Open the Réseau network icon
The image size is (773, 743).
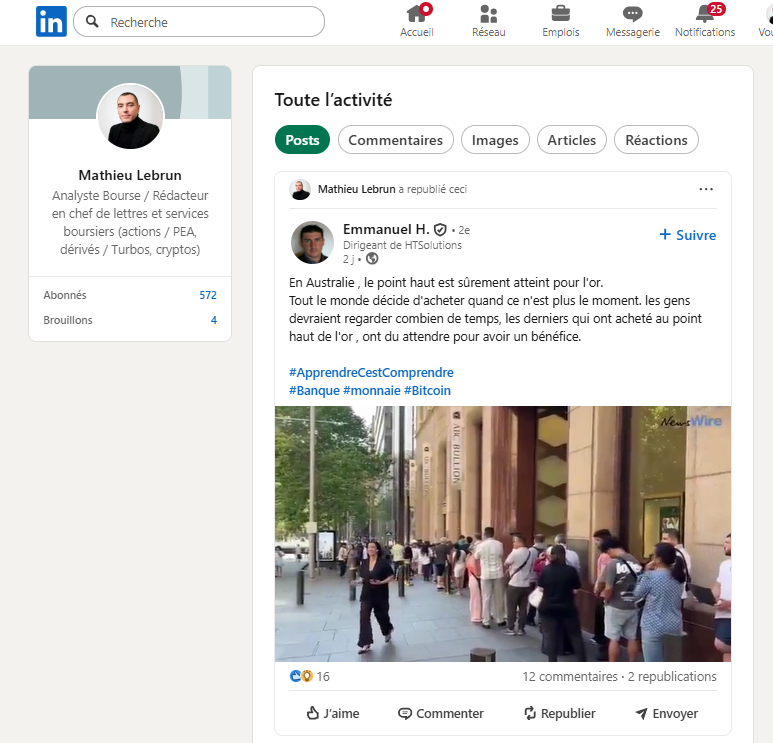(x=488, y=13)
